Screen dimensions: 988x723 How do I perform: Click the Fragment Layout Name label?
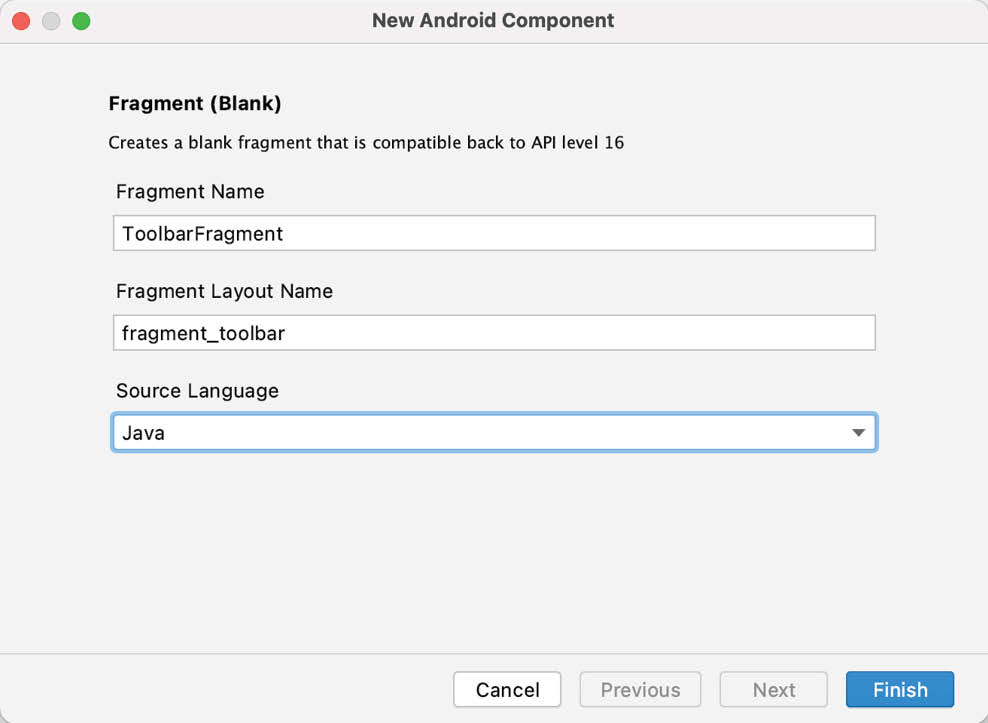click(224, 291)
